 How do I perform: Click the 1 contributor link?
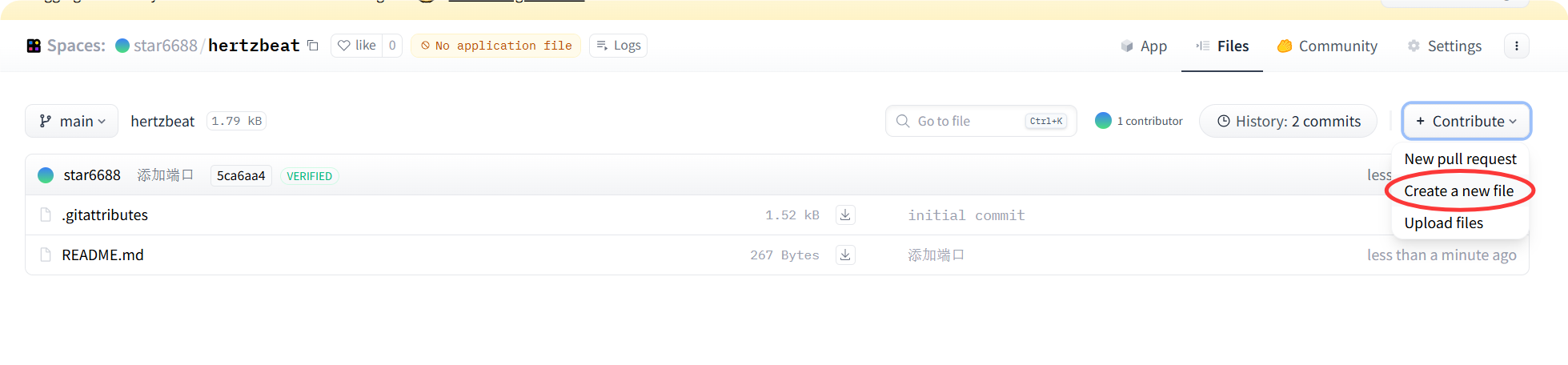[1139, 121]
